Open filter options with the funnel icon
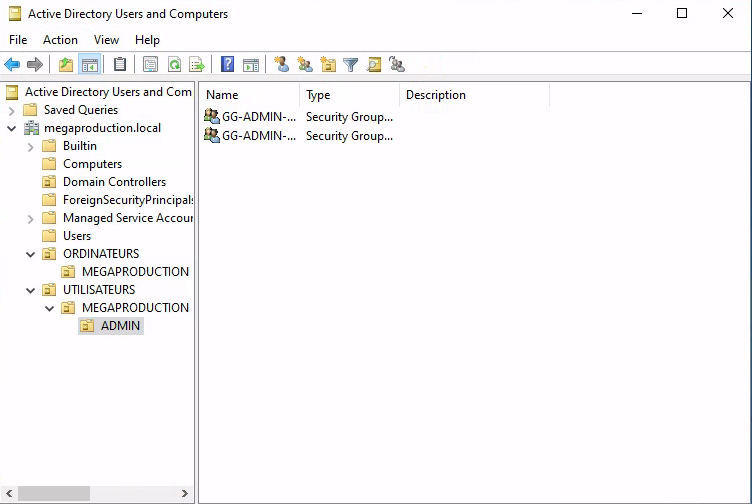The height and width of the screenshot is (504, 752). (x=351, y=65)
